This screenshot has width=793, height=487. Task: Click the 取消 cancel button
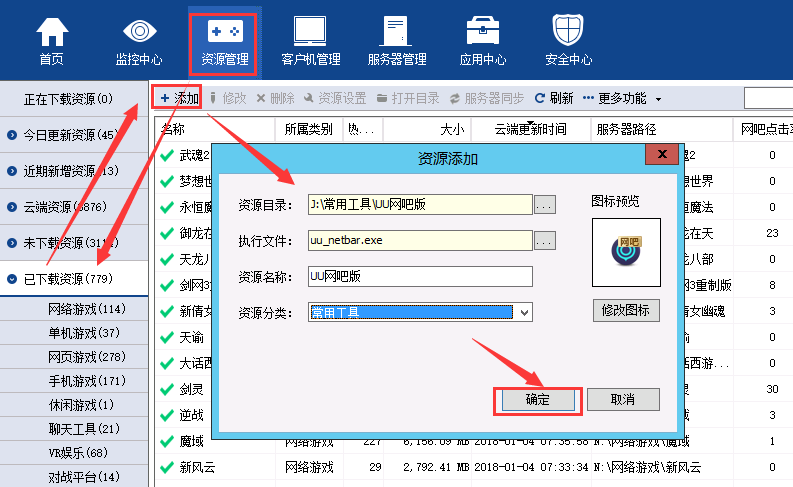pyautogui.click(x=622, y=399)
